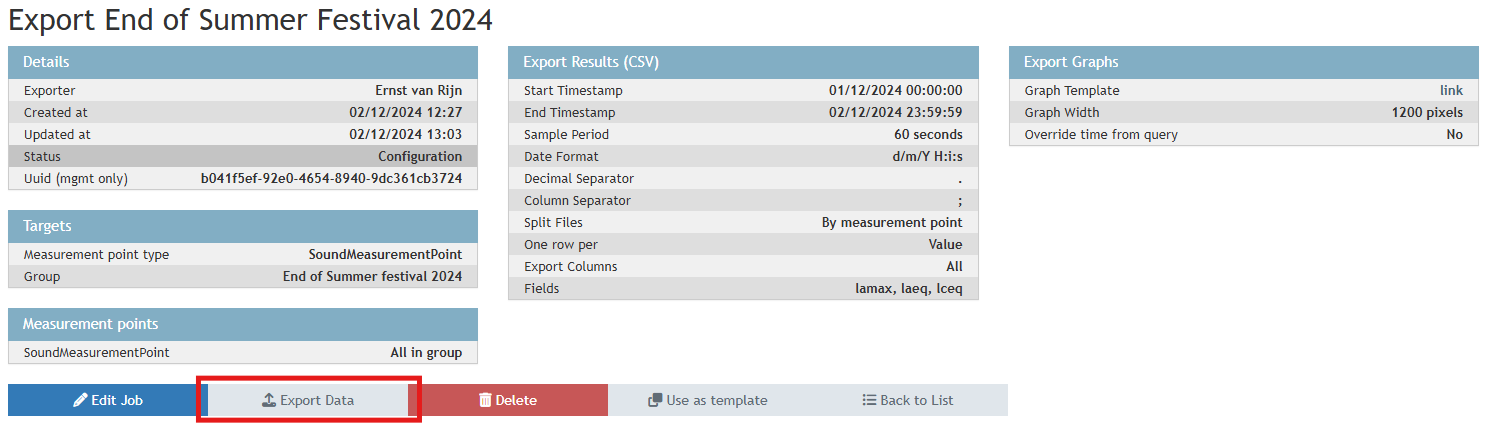Click the page title Export End of Summer Festival
The width and height of the screenshot is (1487, 429).
pos(251,21)
